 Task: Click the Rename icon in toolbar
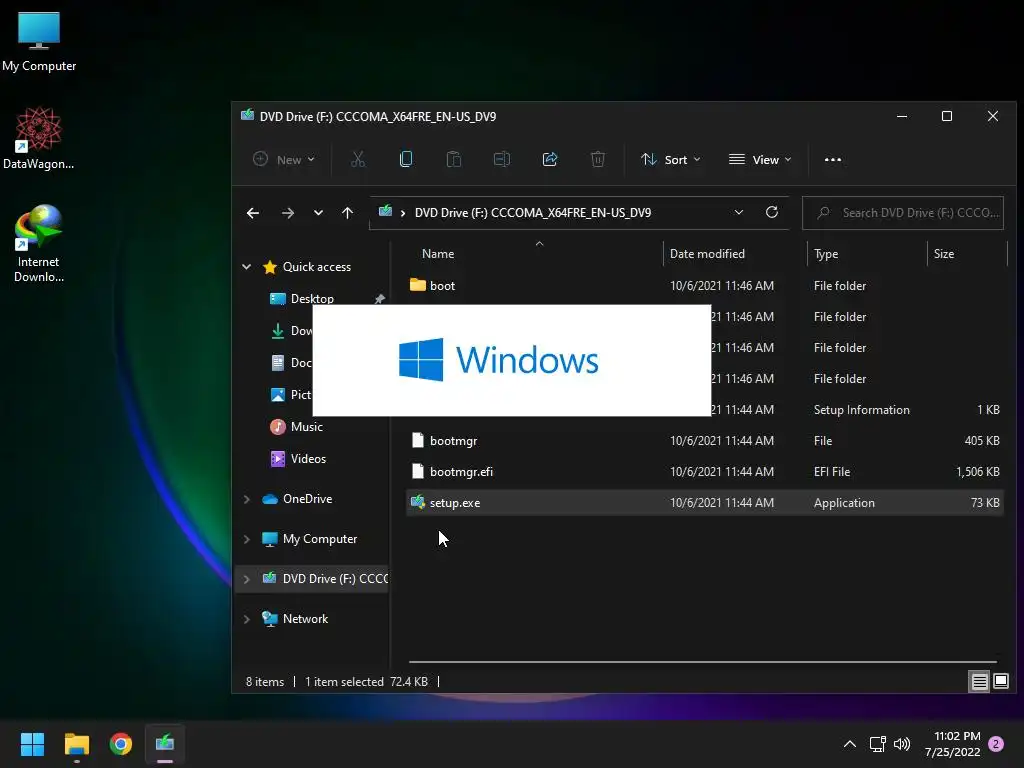[x=502, y=159]
